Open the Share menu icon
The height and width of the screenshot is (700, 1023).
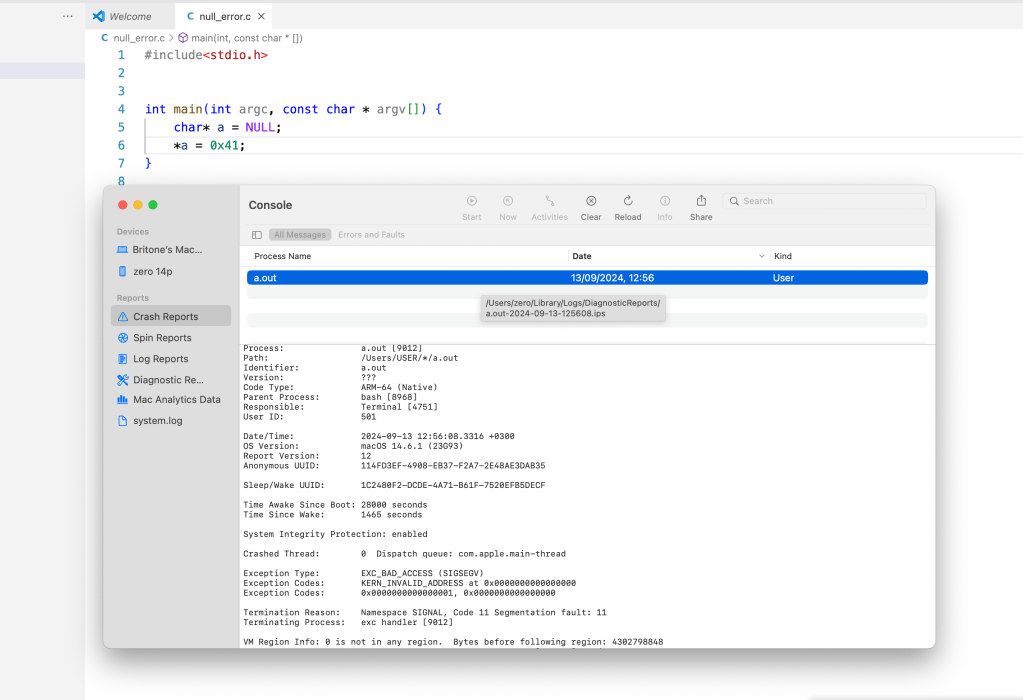[x=701, y=201]
